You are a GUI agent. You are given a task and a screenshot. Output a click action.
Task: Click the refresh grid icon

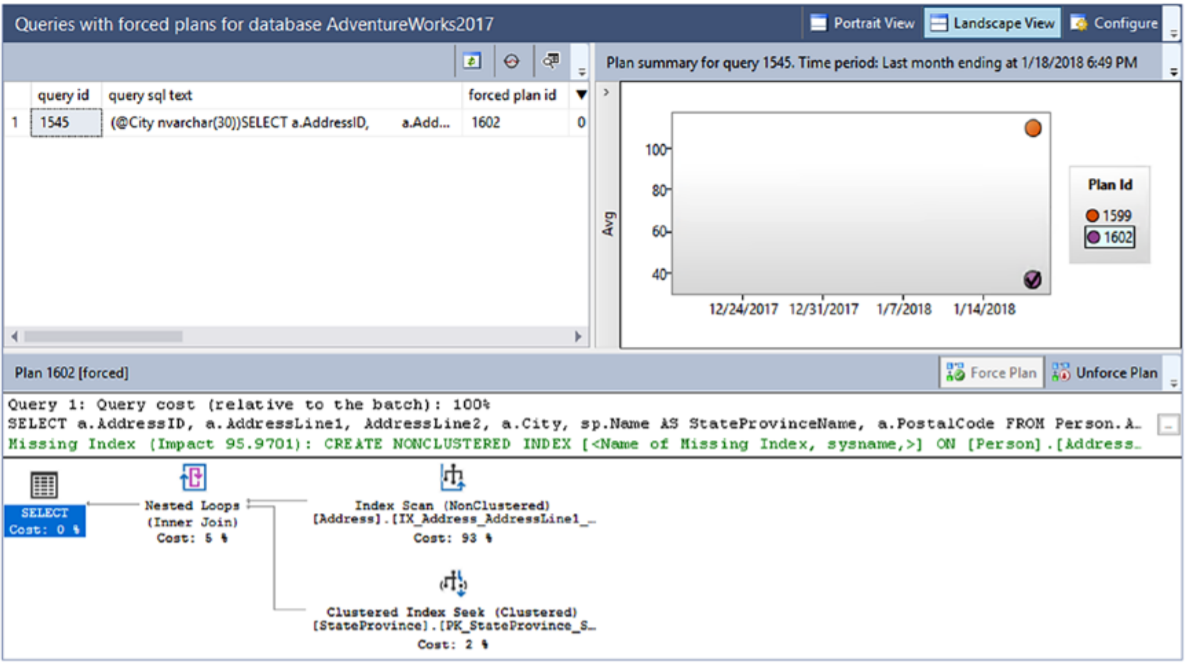pos(472,61)
